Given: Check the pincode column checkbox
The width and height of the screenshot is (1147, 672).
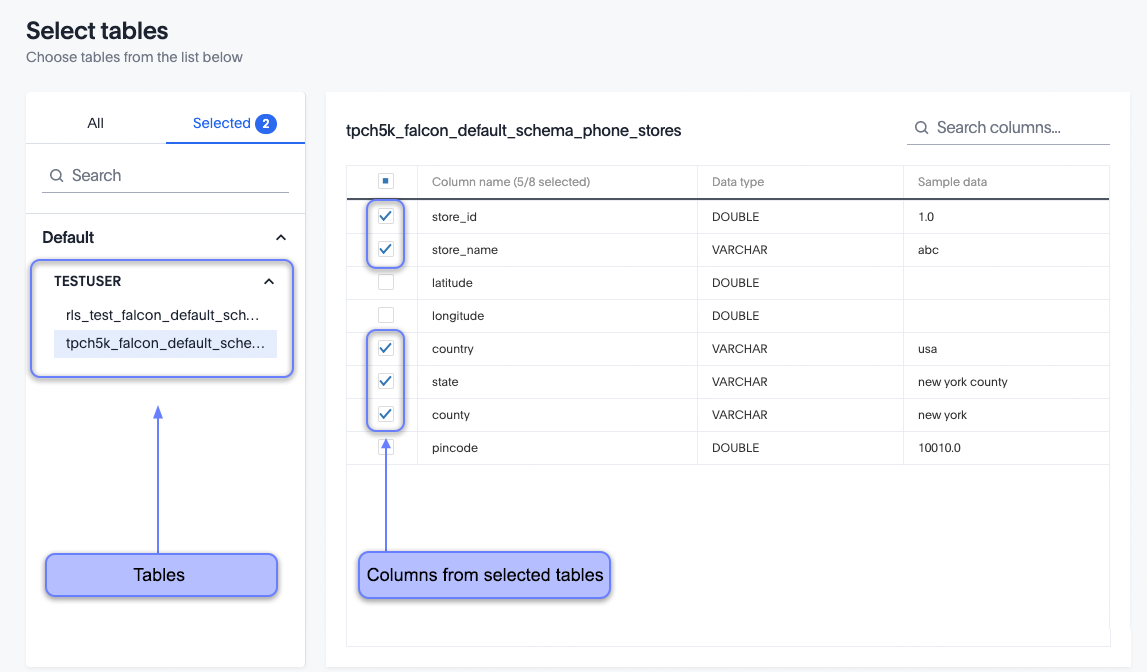Looking at the screenshot, I should [x=385, y=447].
